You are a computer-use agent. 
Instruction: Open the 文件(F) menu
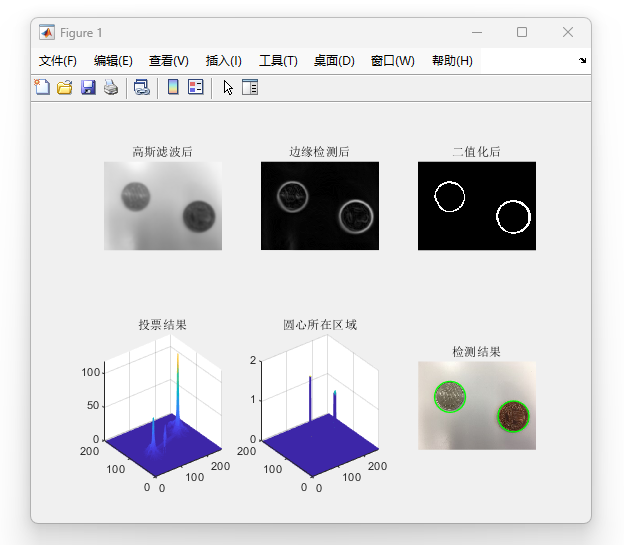pos(58,61)
